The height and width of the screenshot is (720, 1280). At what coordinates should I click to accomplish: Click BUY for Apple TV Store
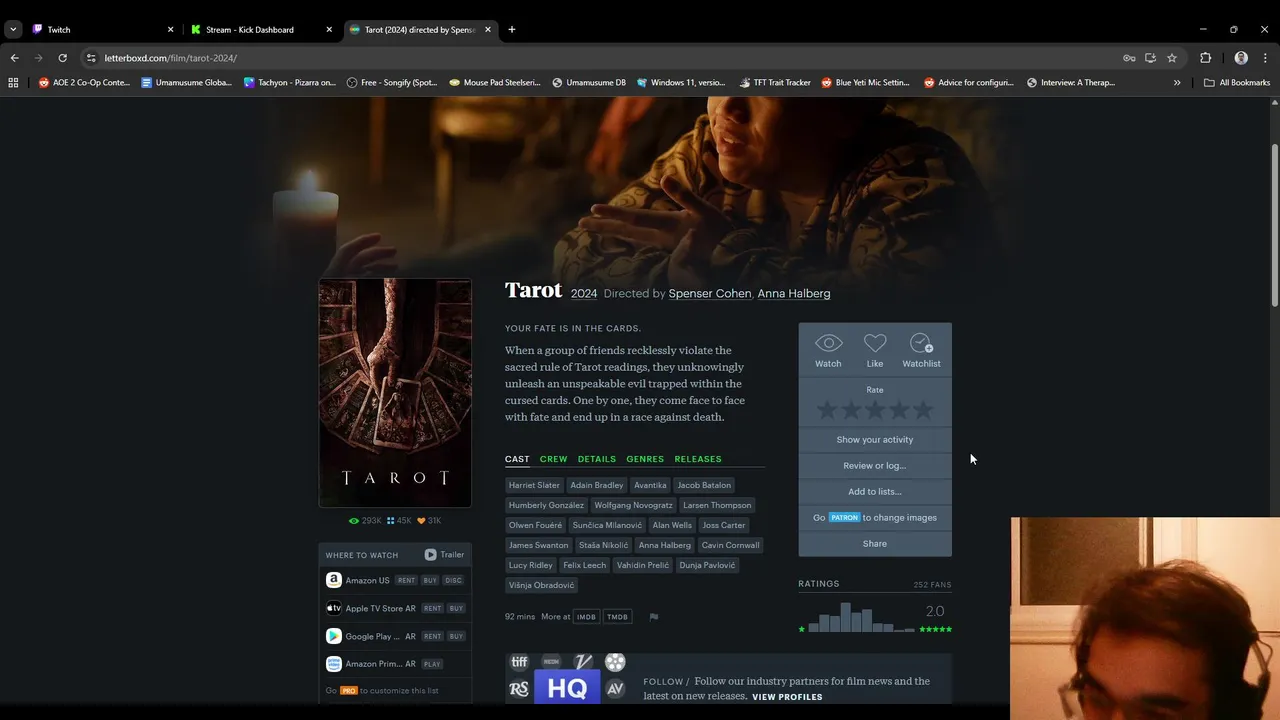456,608
